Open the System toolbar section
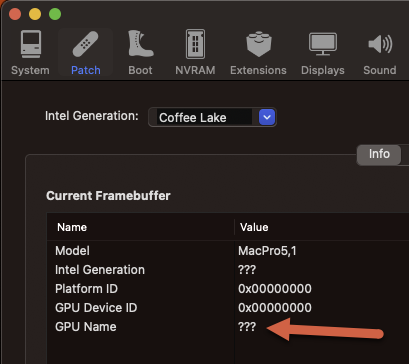This screenshot has width=409, height=364. tap(30, 53)
